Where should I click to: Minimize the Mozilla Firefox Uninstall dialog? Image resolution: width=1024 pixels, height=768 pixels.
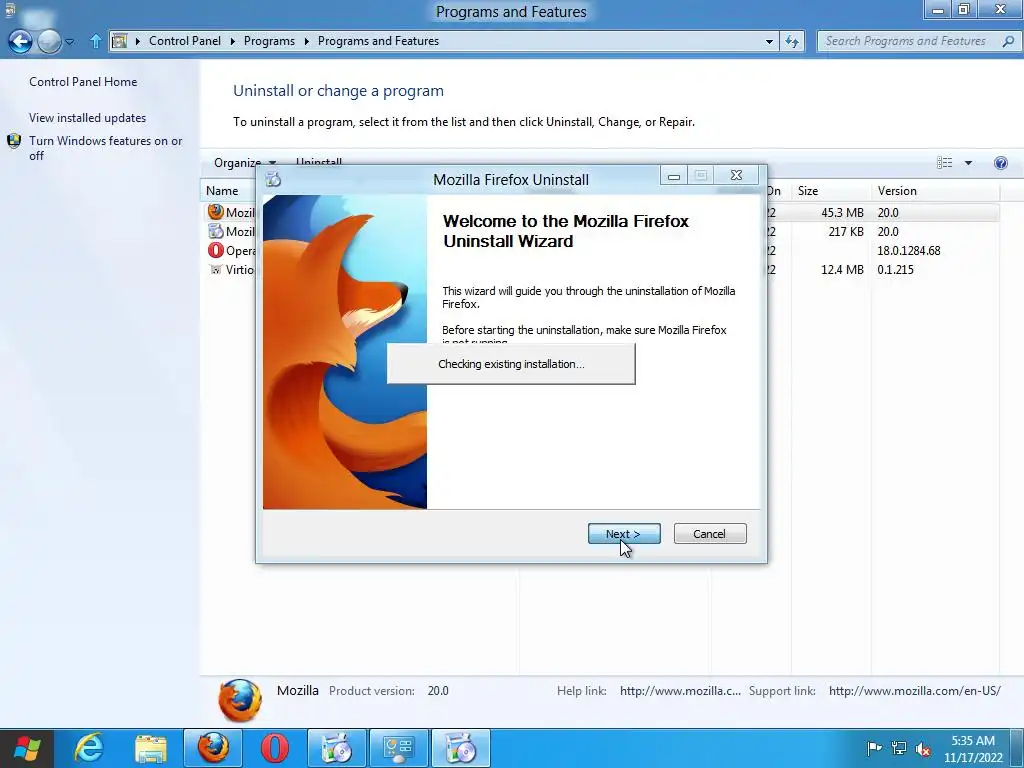click(x=674, y=176)
